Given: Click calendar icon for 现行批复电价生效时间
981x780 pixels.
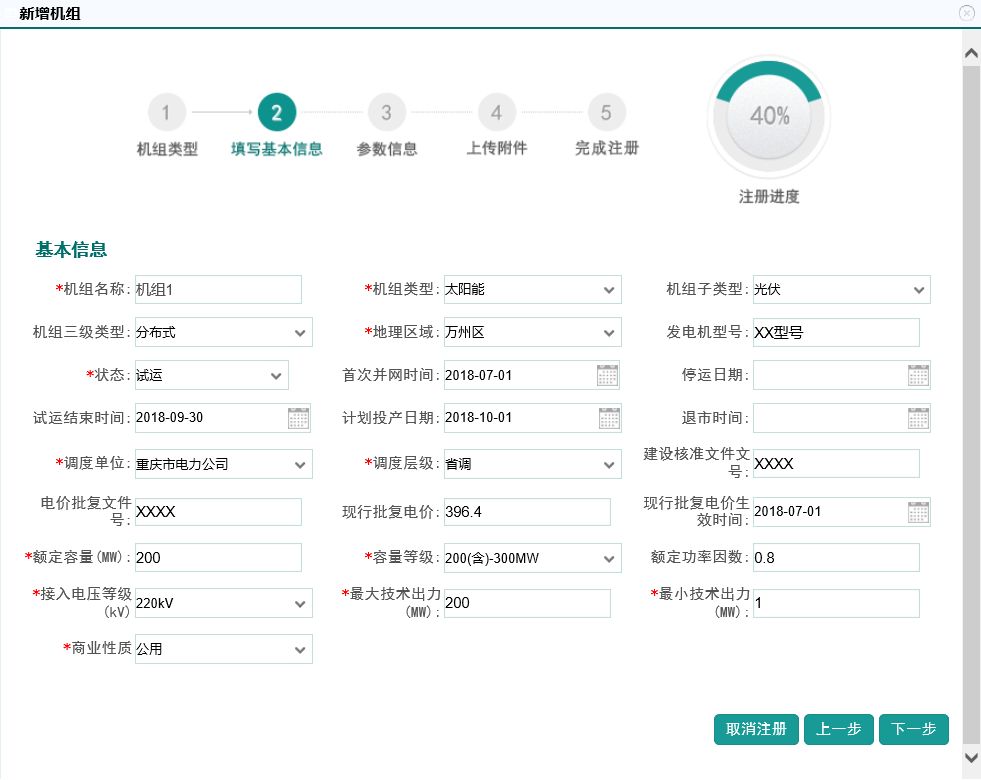Looking at the screenshot, I should 918,512.
